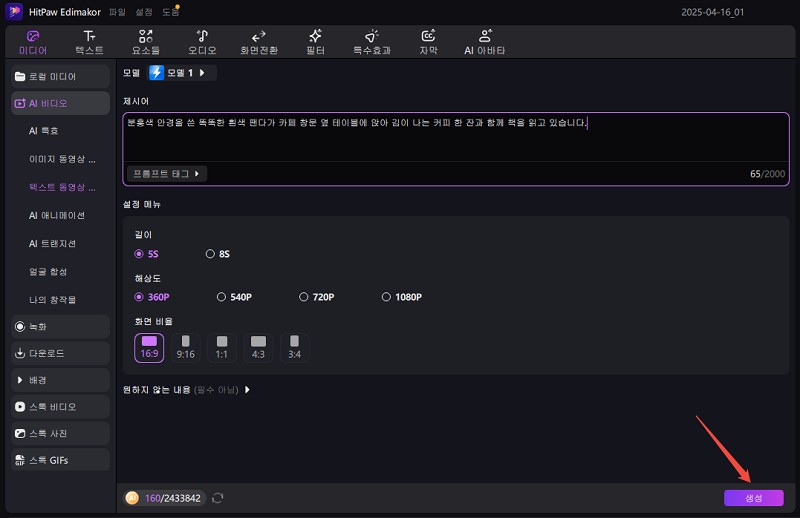Select 720P resolution
This screenshot has width=800, height=518.
pos(317,297)
